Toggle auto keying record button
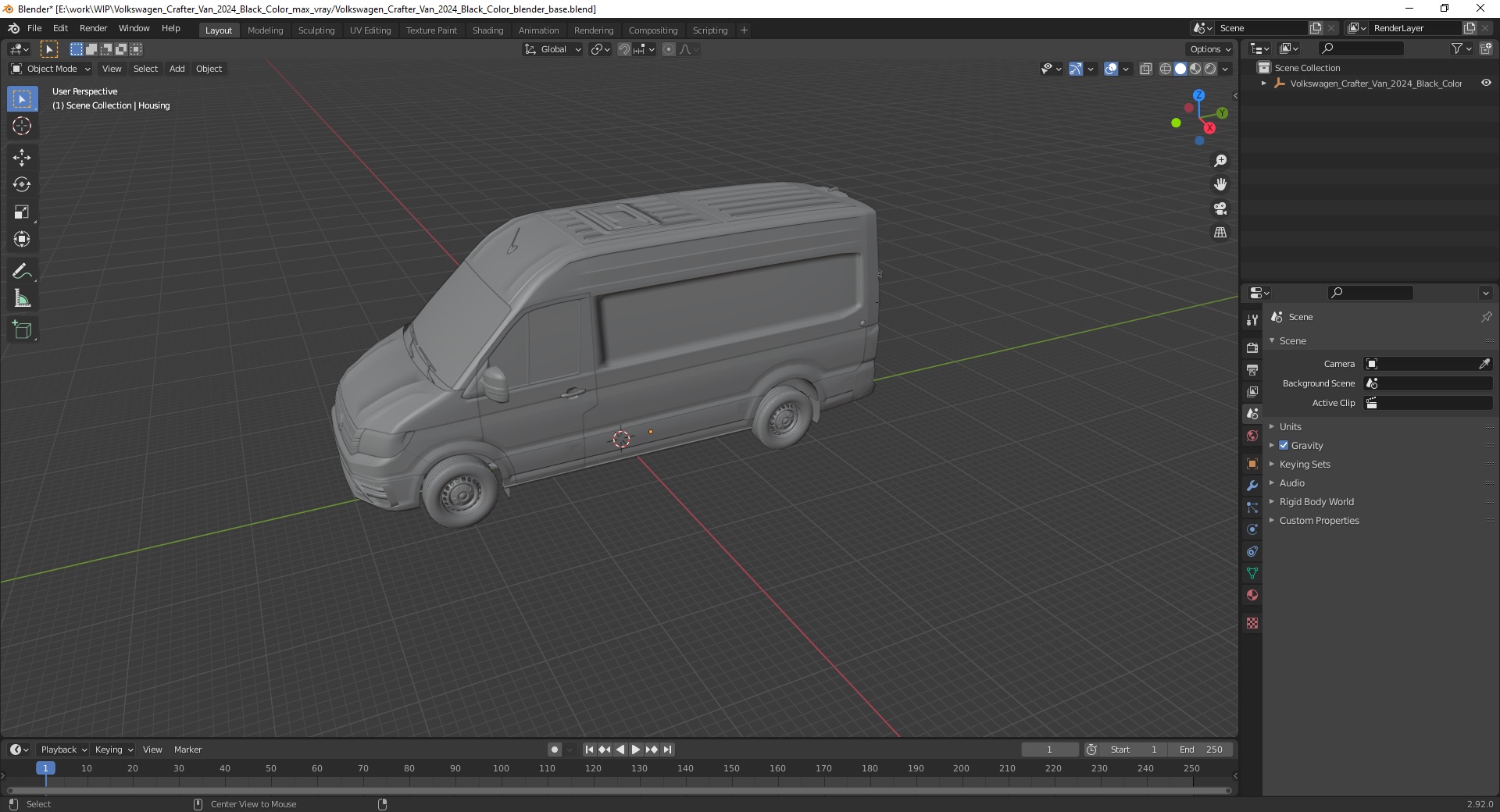This screenshot has width=1500, height=812. tap(555, 750)
